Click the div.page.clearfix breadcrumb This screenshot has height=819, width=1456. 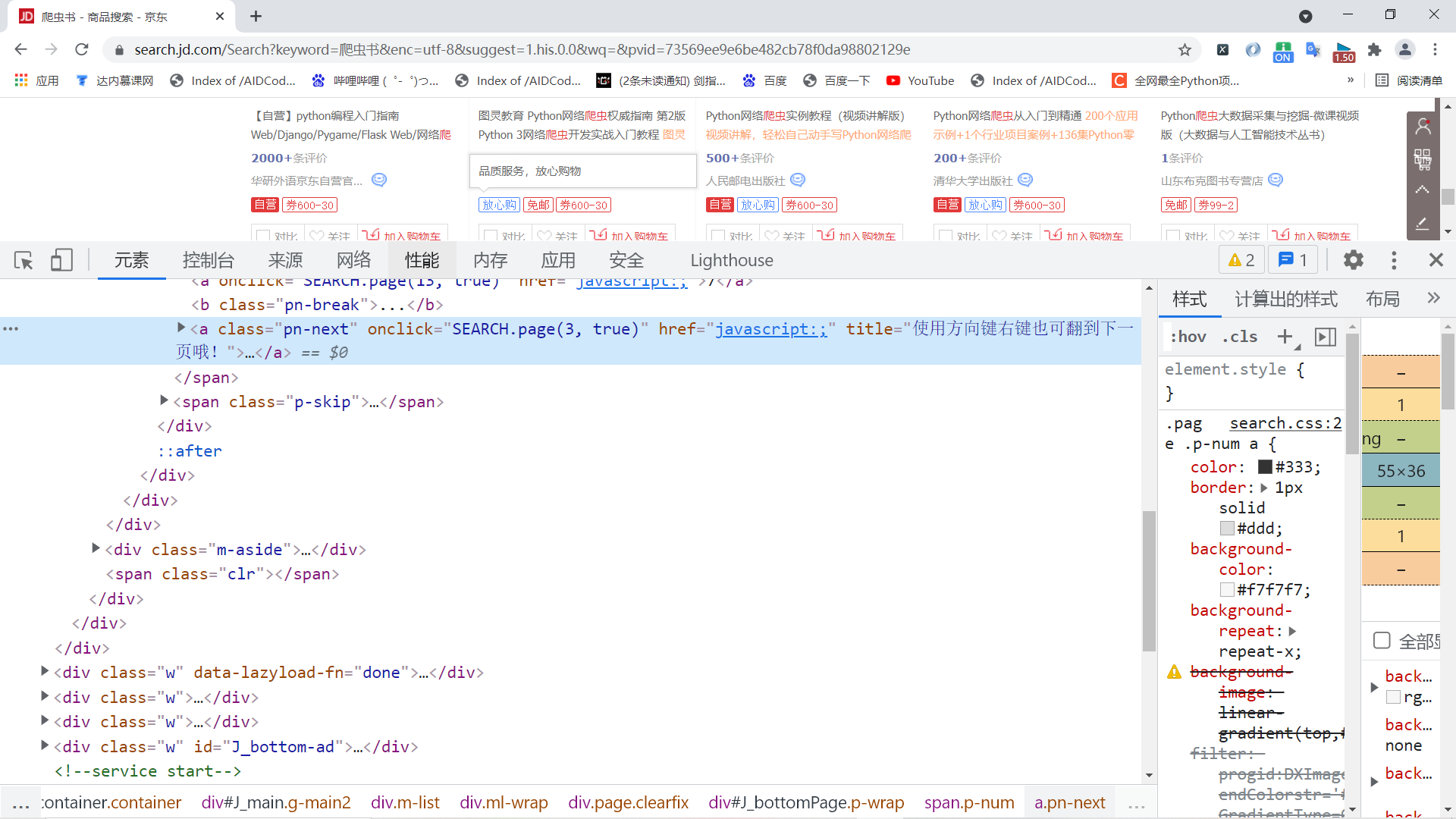coord(629,802)
